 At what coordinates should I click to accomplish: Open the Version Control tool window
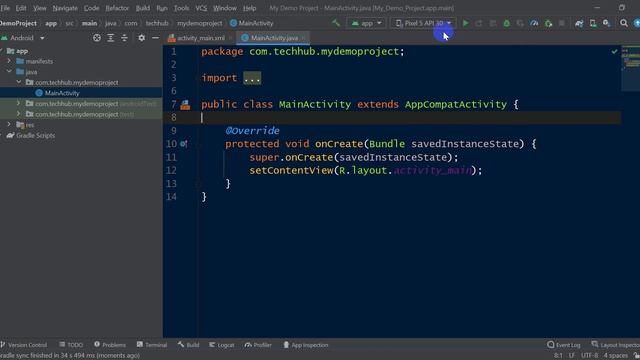[x=24, y=345]
